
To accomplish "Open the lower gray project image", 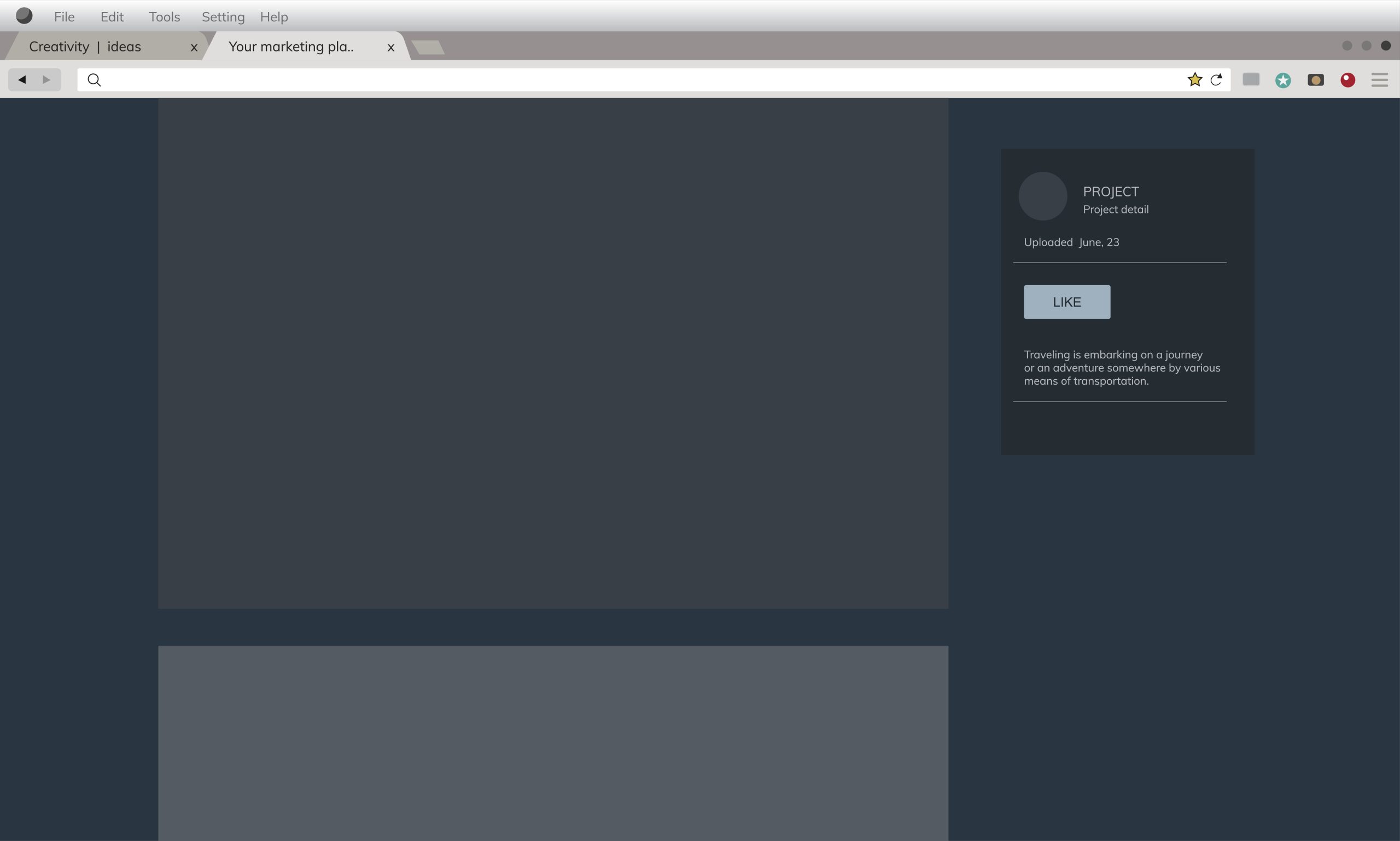I will (x=553, y=743).
